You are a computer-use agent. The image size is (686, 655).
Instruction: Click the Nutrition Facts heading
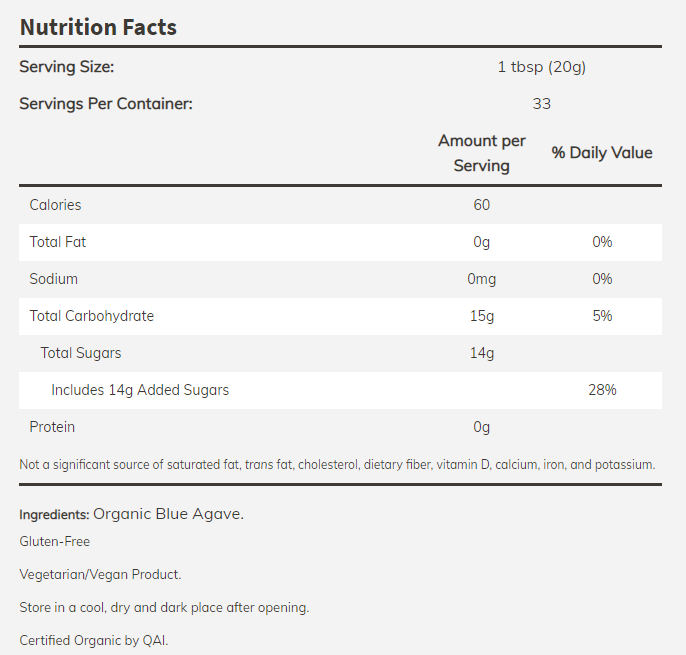click(x=98, y=27)
